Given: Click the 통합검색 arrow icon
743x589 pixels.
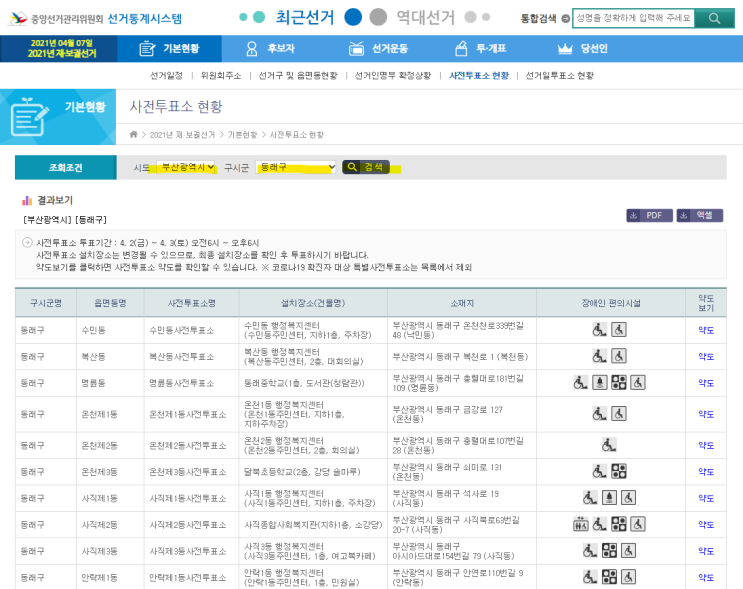Looking at the screenshot, I should [x=565, y=18].
